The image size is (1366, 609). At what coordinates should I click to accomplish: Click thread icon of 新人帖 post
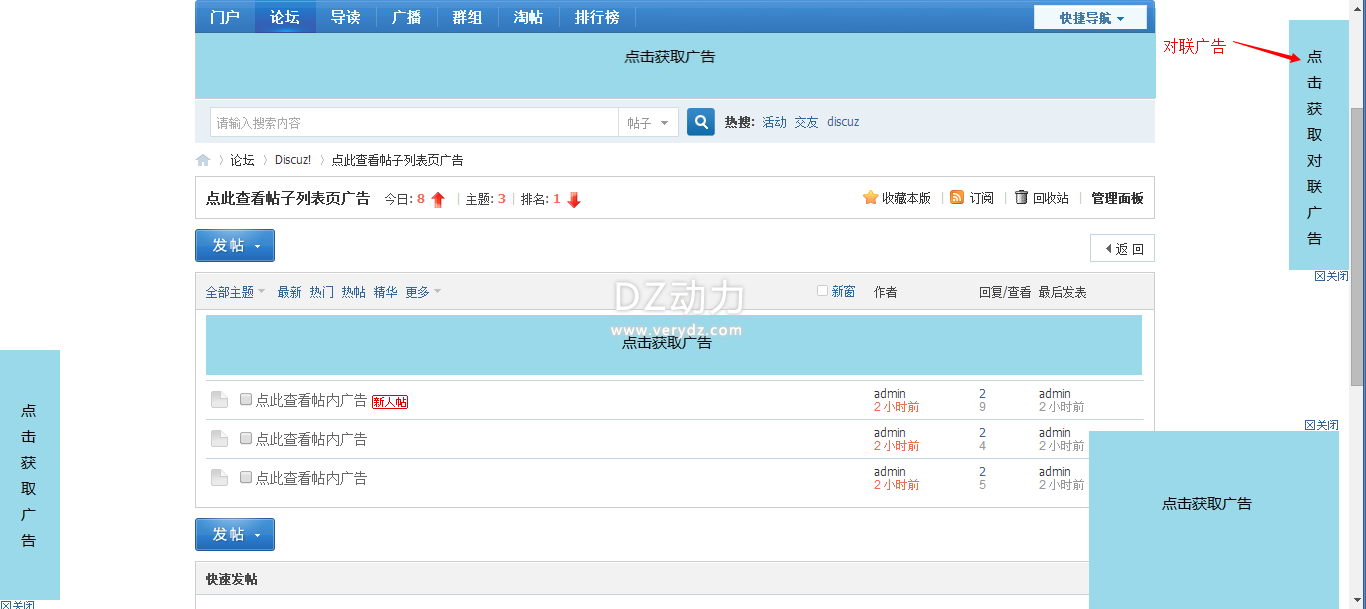tap(219, 400)
